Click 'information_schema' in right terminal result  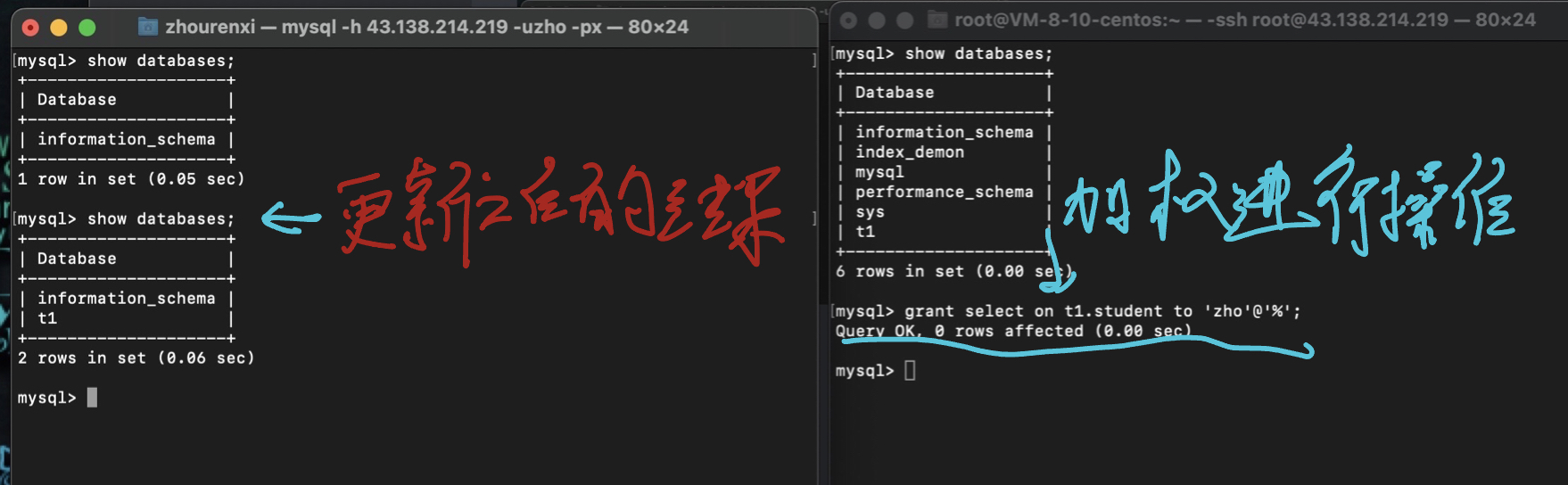(x=944, y=132)
